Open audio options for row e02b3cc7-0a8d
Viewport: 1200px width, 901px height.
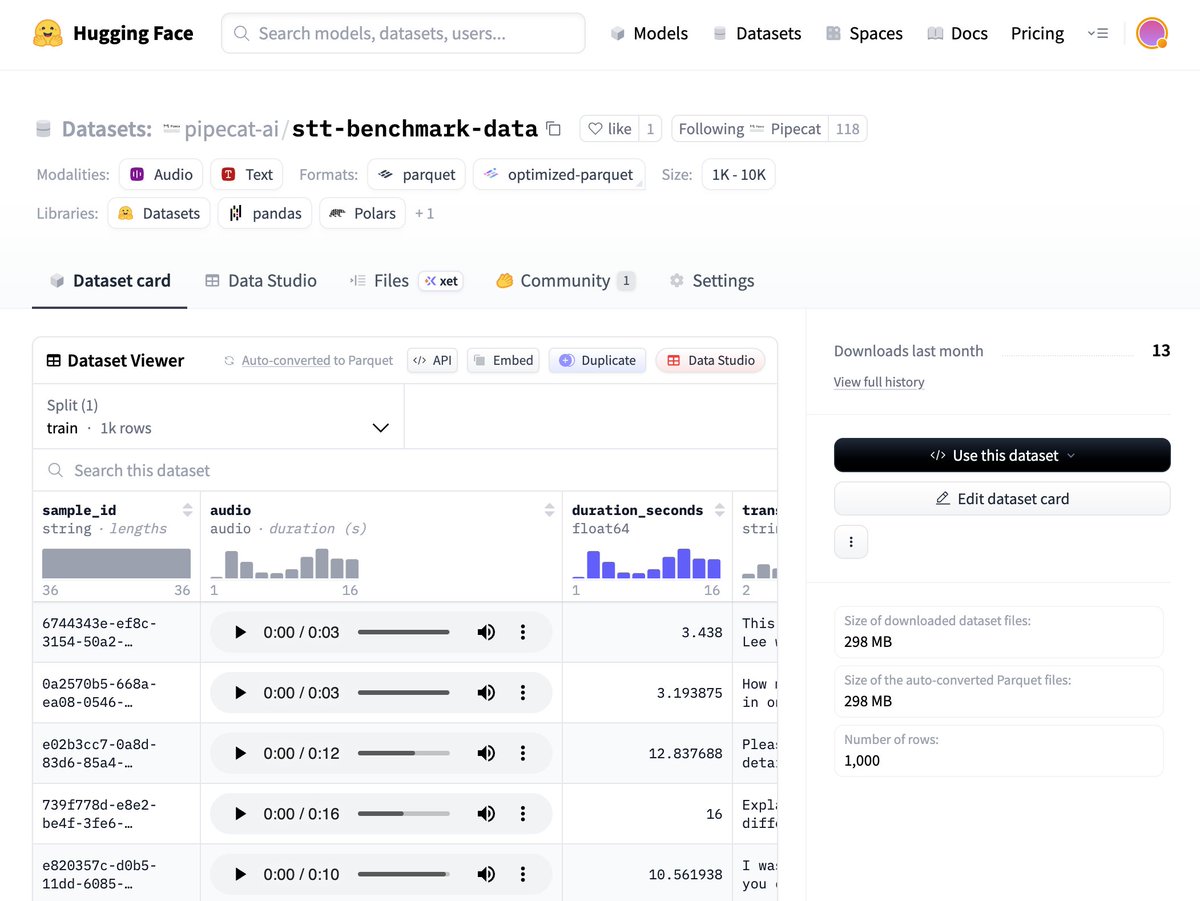tap(522, 753)
